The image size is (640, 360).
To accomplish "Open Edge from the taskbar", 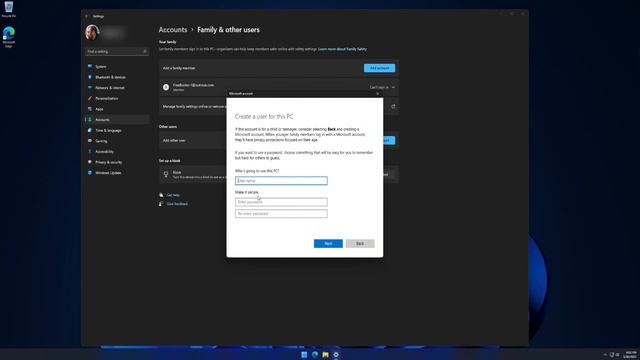I will (x=315, y=355).
